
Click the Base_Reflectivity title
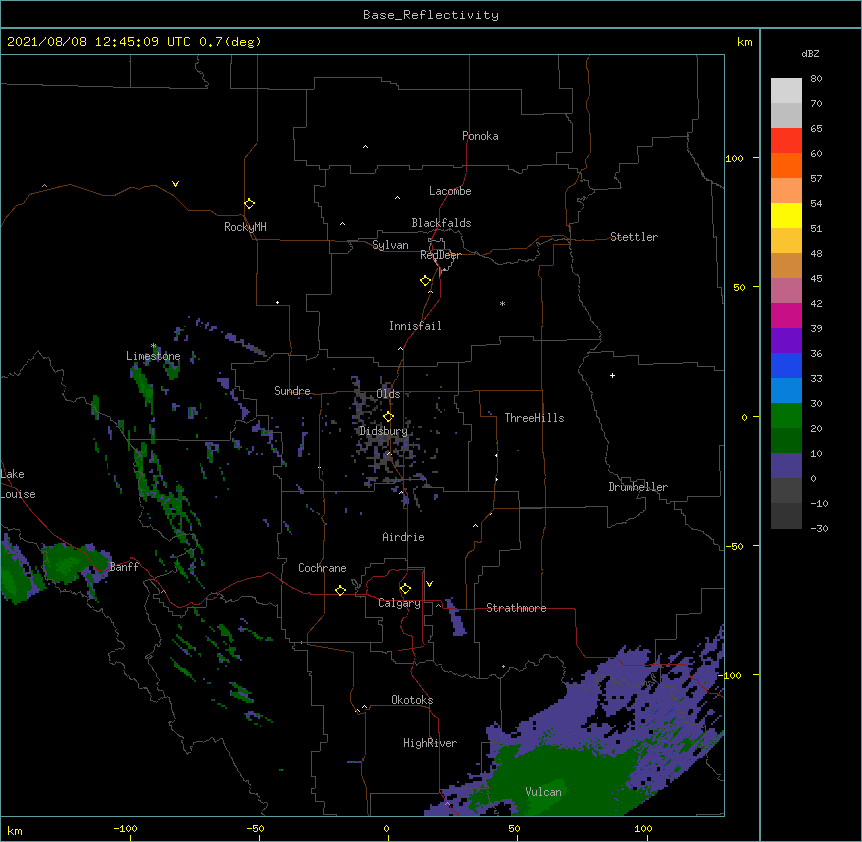click(431, 15)
